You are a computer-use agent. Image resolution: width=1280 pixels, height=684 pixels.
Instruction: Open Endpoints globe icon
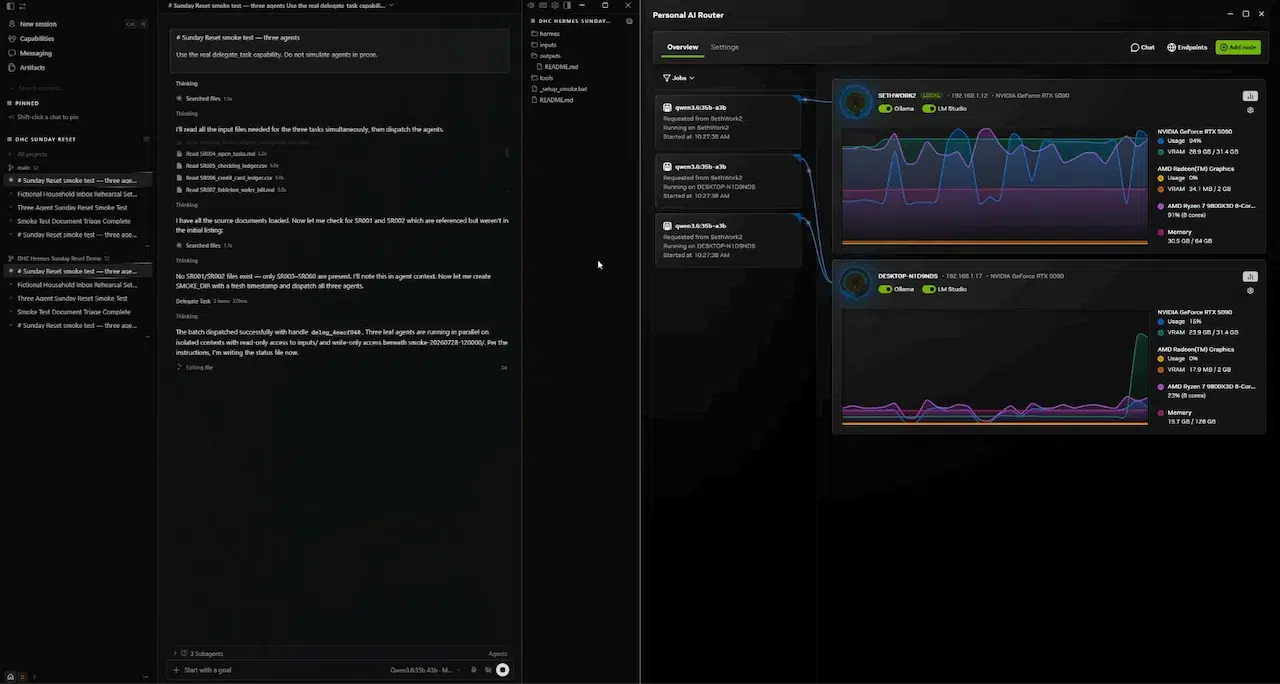click(1172, 47)
